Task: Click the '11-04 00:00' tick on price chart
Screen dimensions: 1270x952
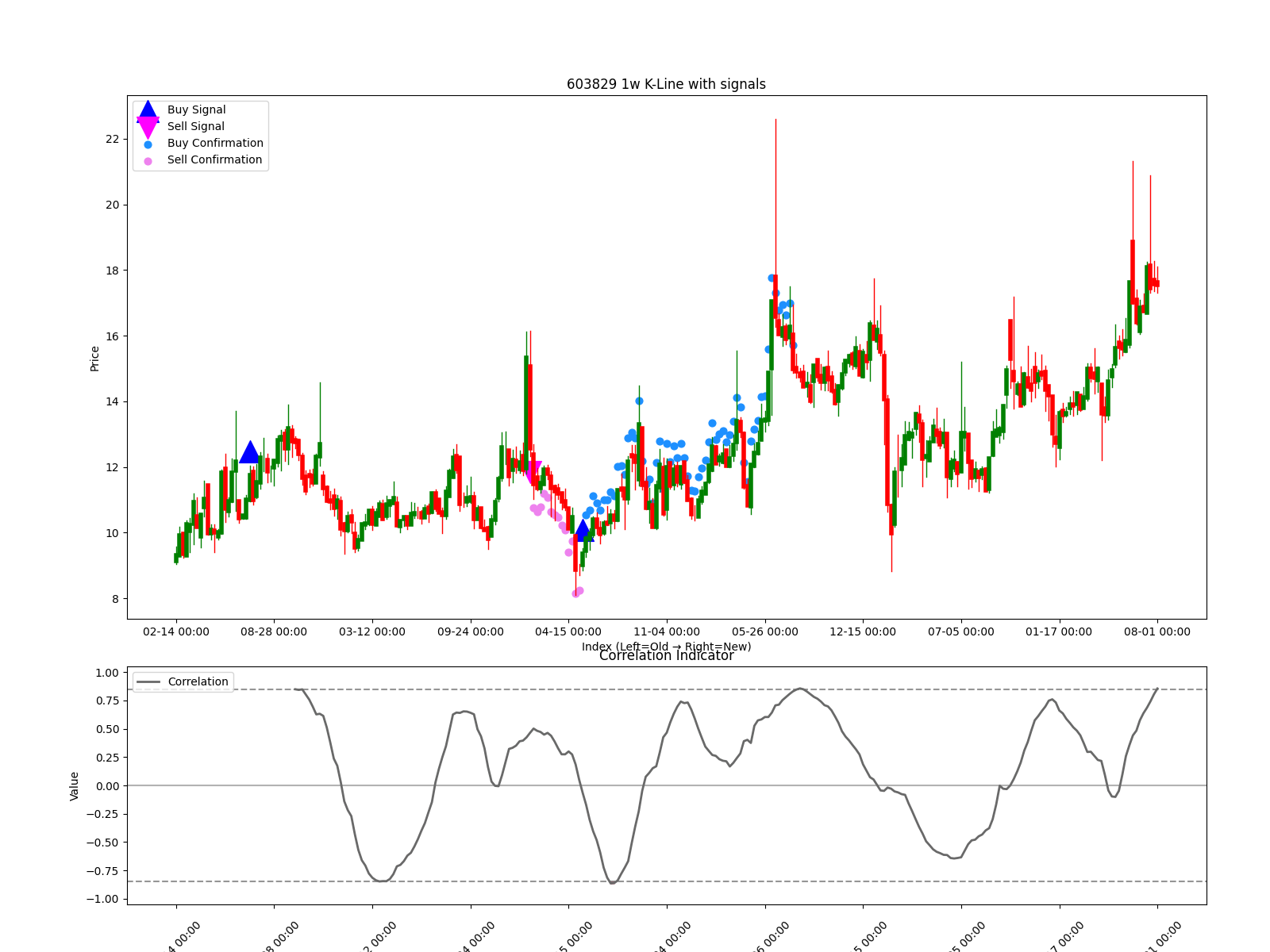Action: pyautogui.click(x=667, y=631)
